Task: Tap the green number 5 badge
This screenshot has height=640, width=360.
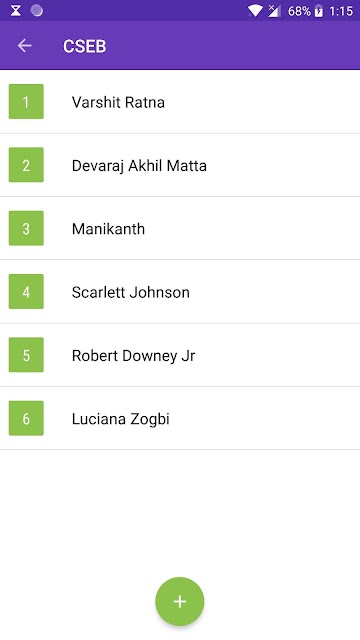Action: coord(26,355)
